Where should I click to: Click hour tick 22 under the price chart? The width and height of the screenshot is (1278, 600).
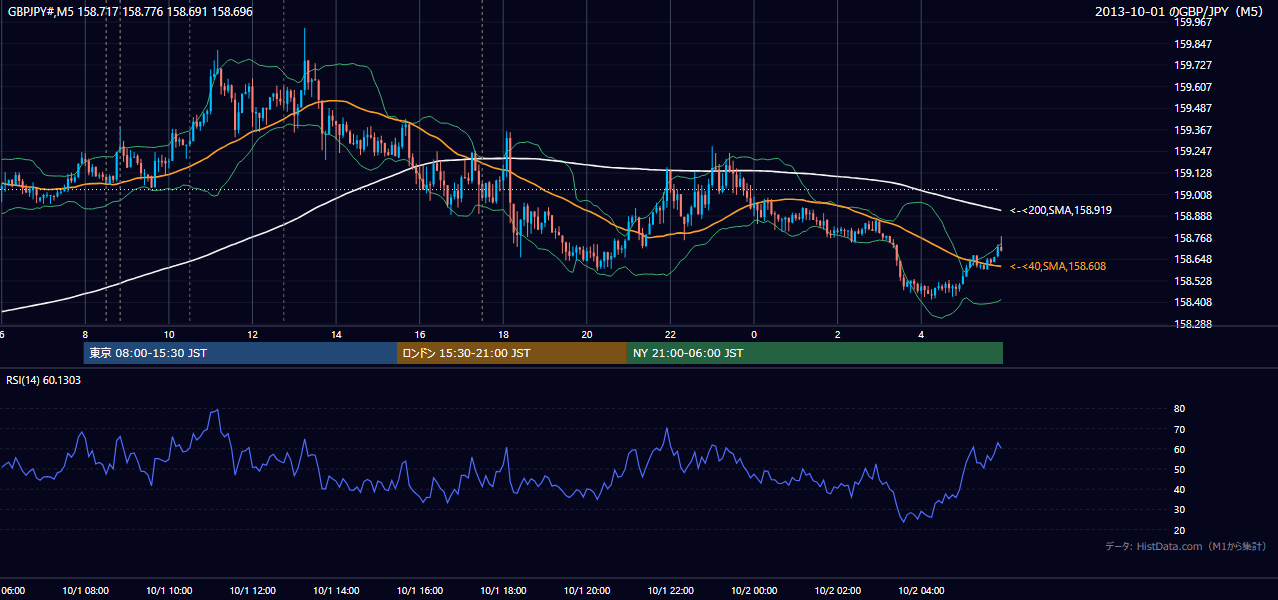(670, 334)
